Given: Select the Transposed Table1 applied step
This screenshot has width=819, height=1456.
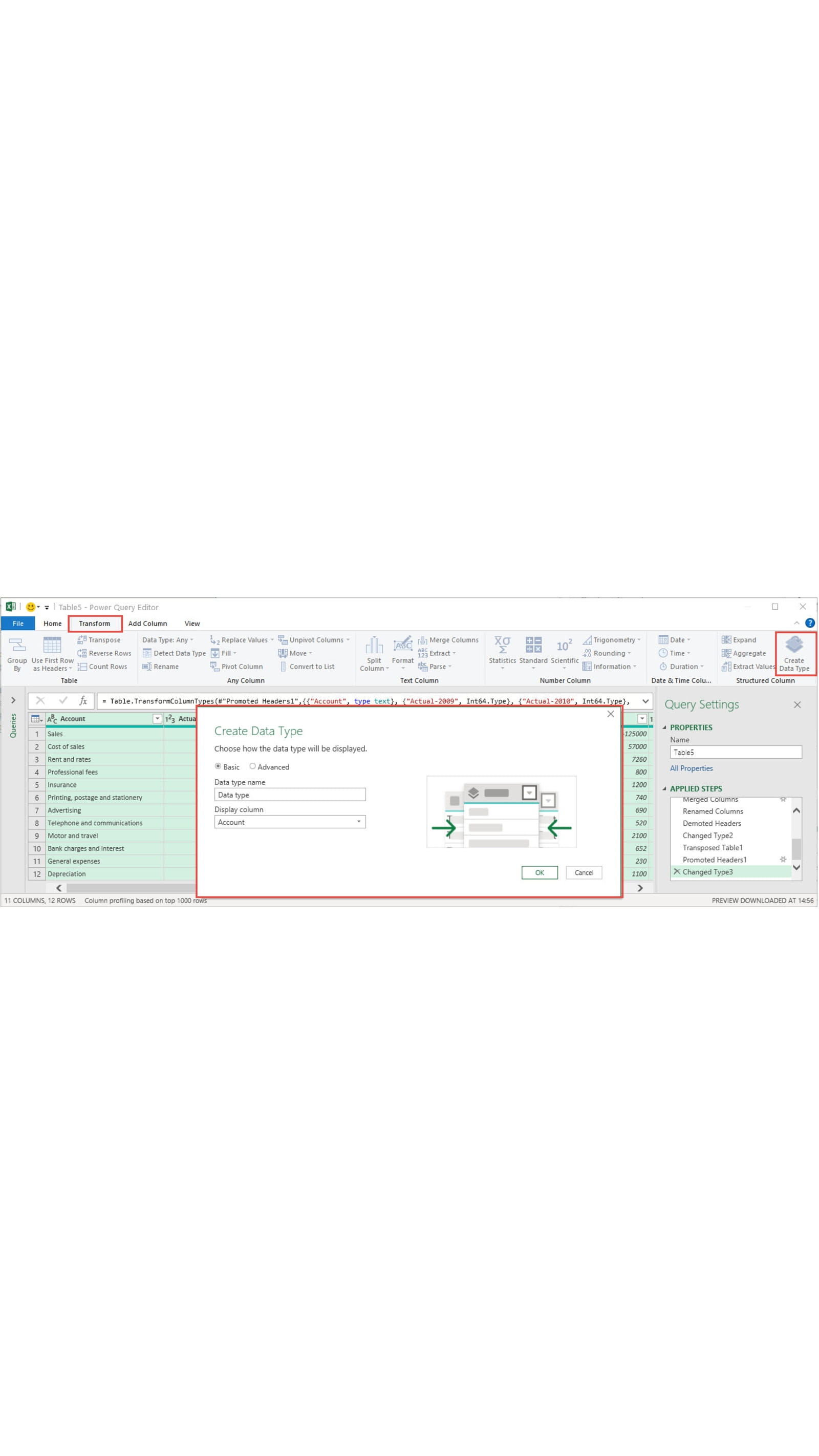Looking at the screenshot, I should point(712,848).
